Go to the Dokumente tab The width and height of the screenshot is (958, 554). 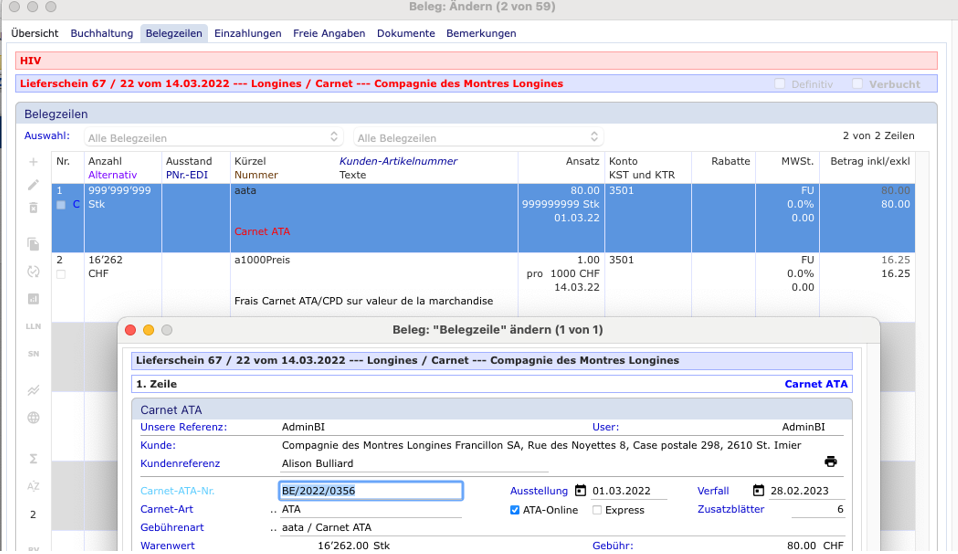tap(406, 33)
